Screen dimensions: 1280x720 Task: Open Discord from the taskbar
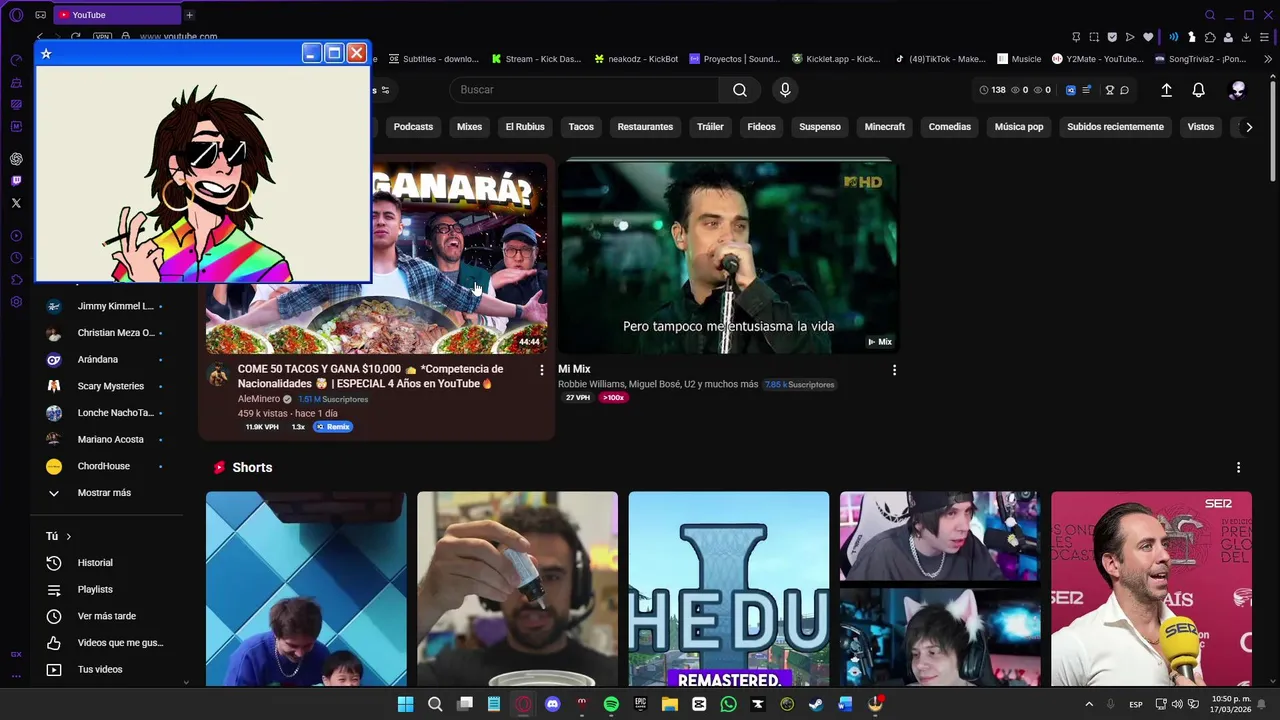[552, 704]
